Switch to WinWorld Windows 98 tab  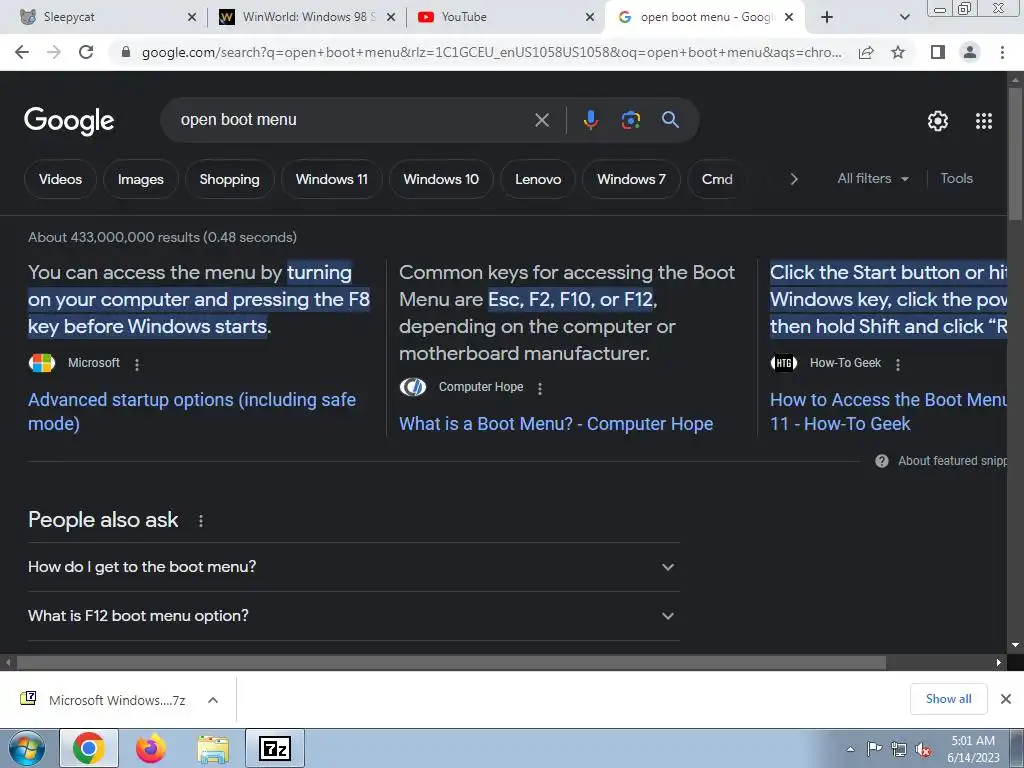[x=307, y=17]
